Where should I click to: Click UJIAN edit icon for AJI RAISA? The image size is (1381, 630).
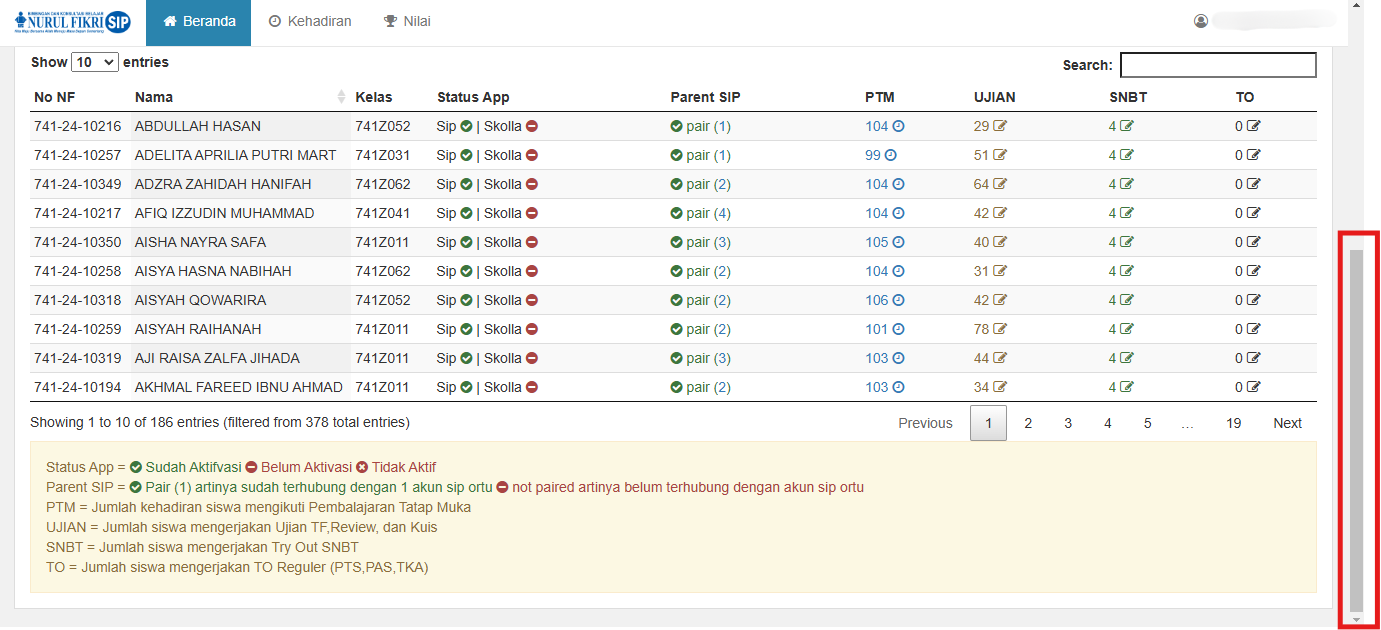[x=1000, y=359]
